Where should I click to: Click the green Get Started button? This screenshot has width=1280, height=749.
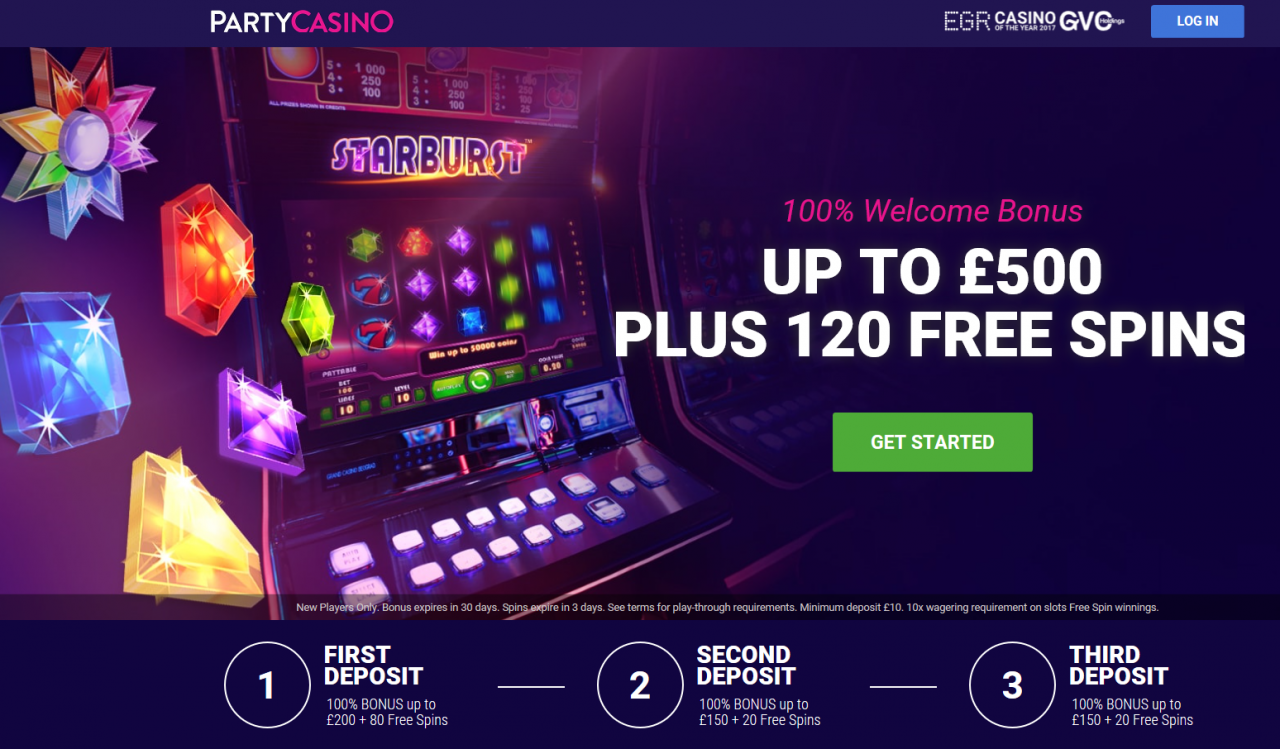[932, 442]
